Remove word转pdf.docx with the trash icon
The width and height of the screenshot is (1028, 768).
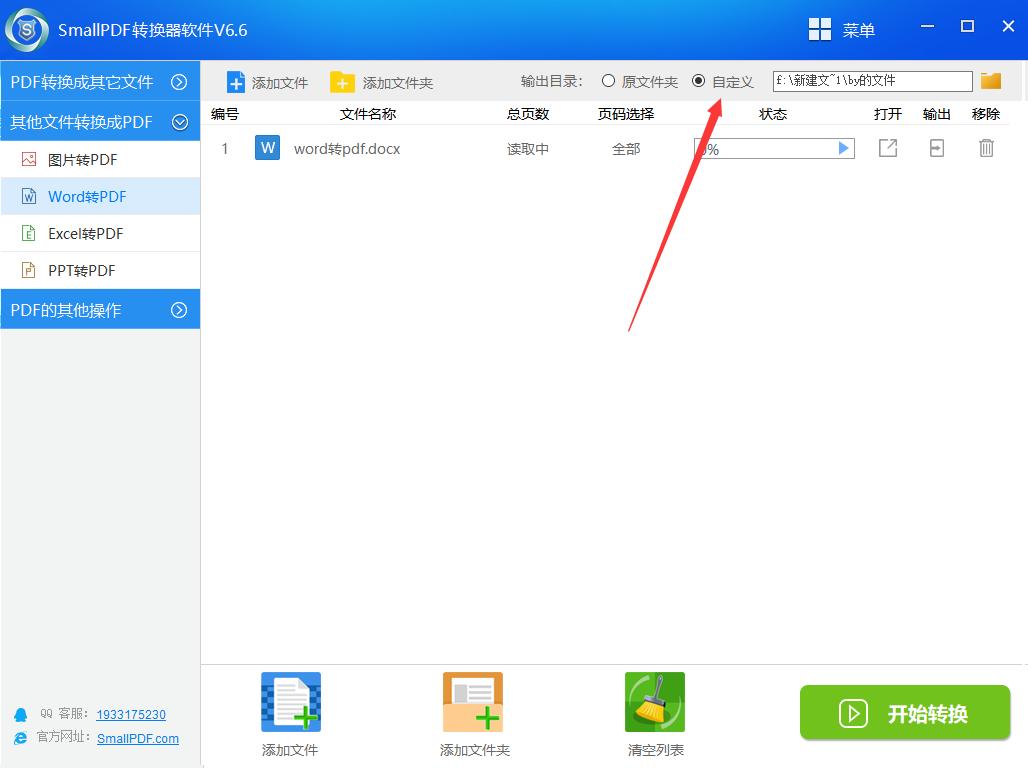pos(986,147)
